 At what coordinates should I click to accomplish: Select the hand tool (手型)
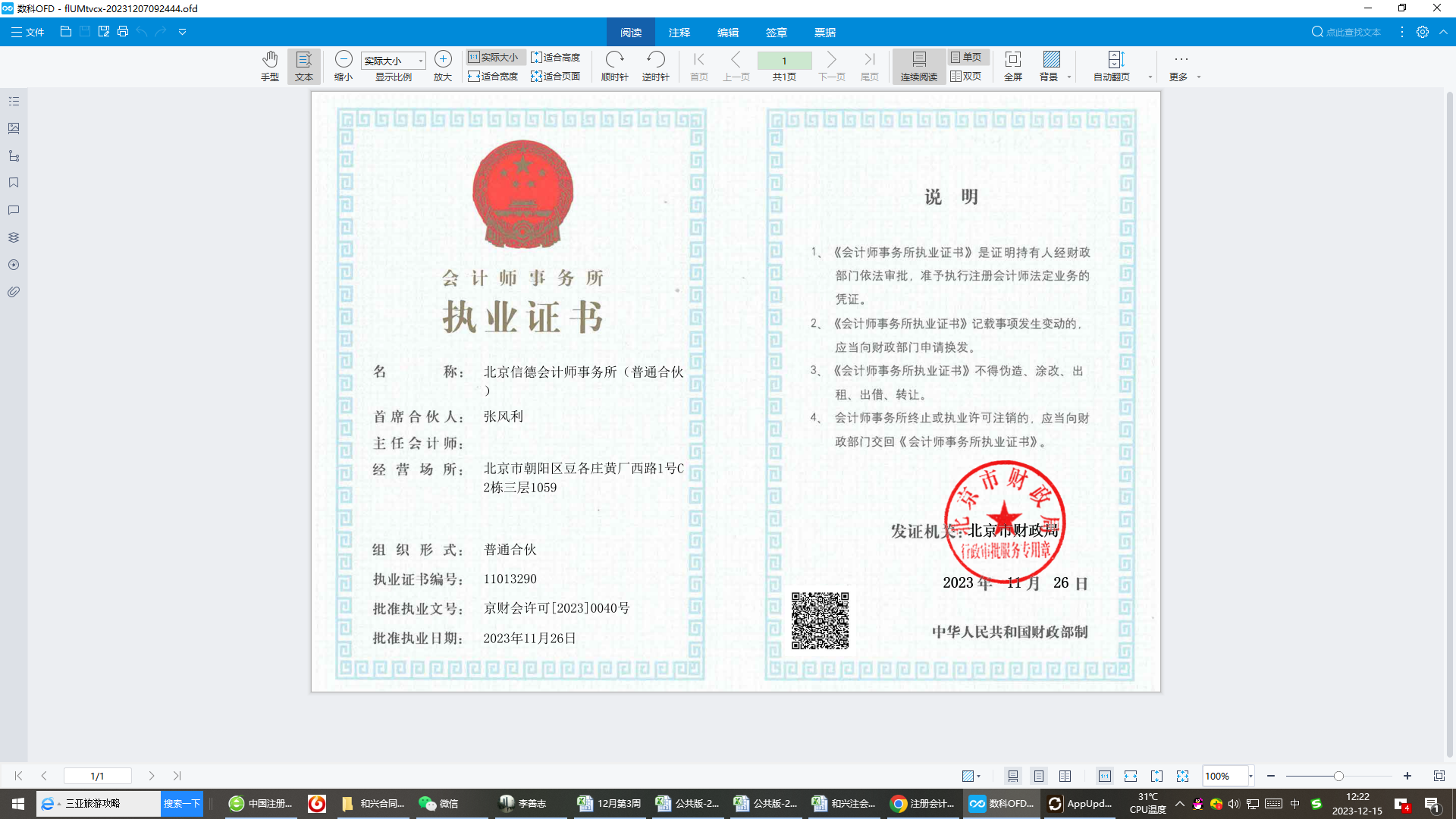point(269,65)
